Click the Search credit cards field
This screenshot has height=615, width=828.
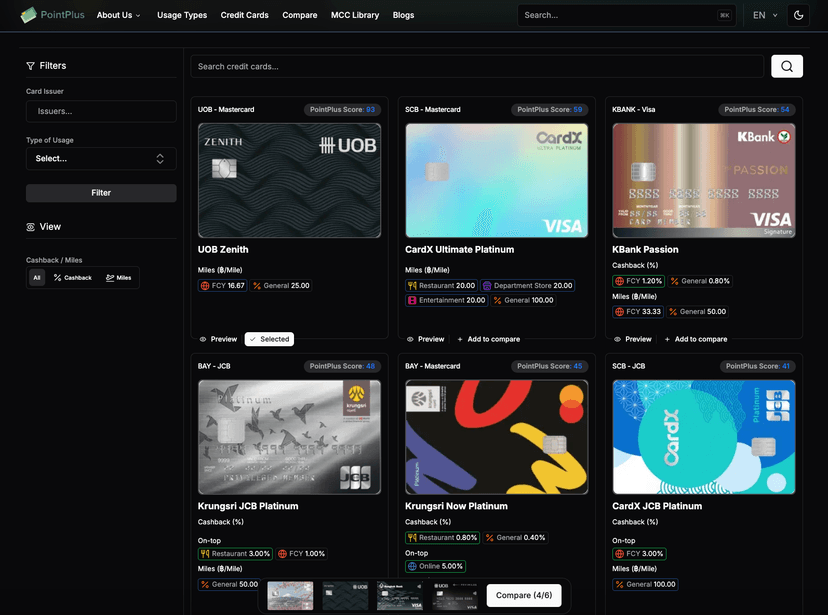[477, 67]
